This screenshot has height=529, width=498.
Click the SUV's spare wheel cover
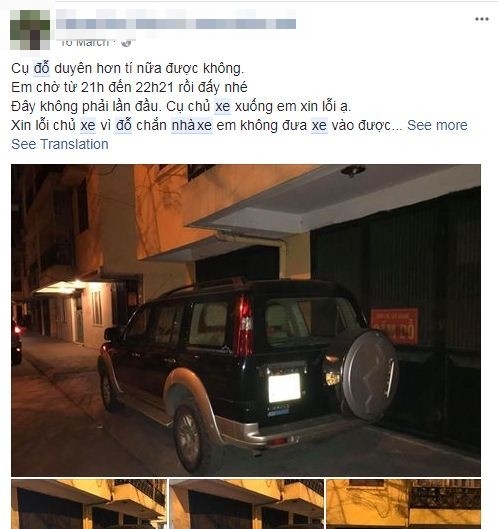[x=370, y=375]
